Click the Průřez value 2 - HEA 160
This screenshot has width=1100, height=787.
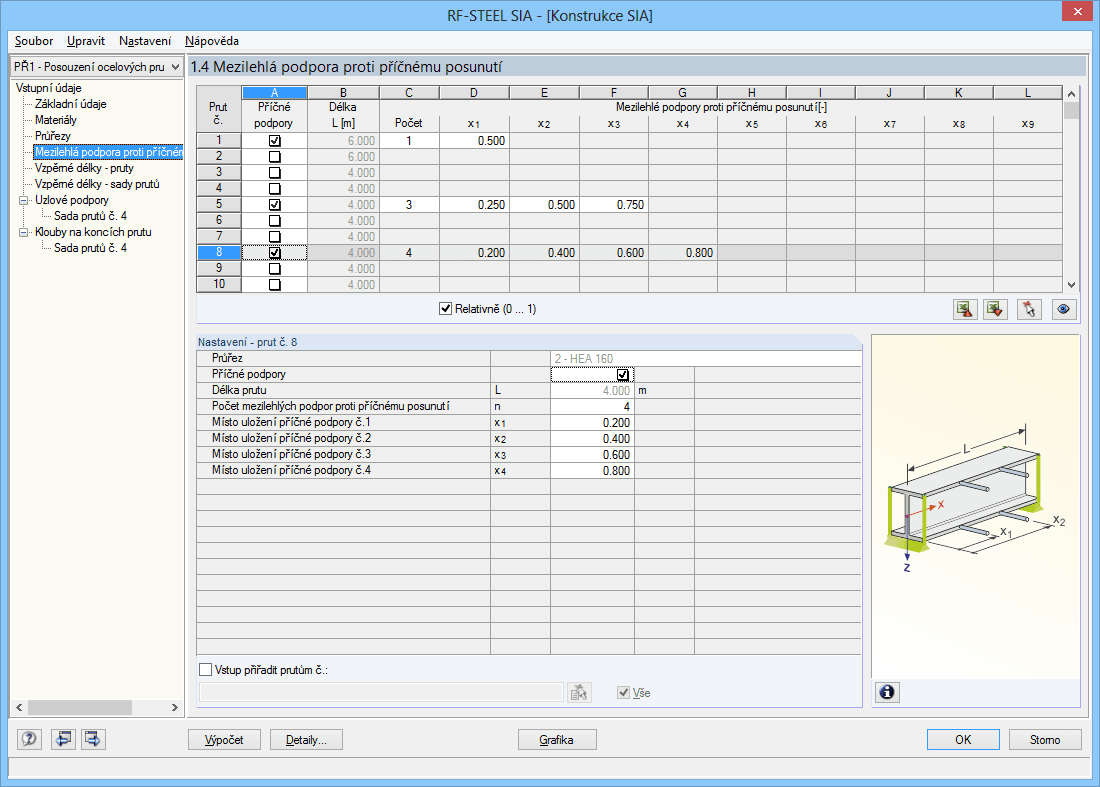[x=706, y=358]
